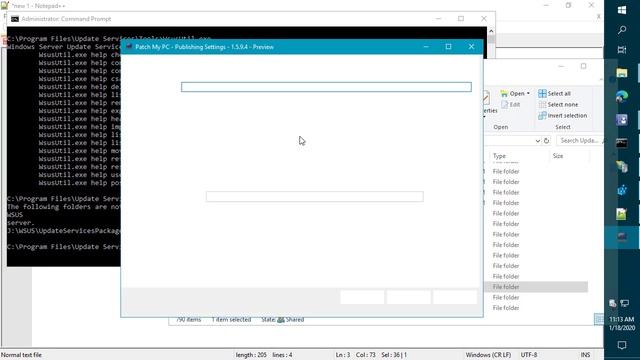The width and height of the screenshot is (640, 360).
Task: Click '1 item selected' in Explorer status bar
Action: [x=231, y=320]
